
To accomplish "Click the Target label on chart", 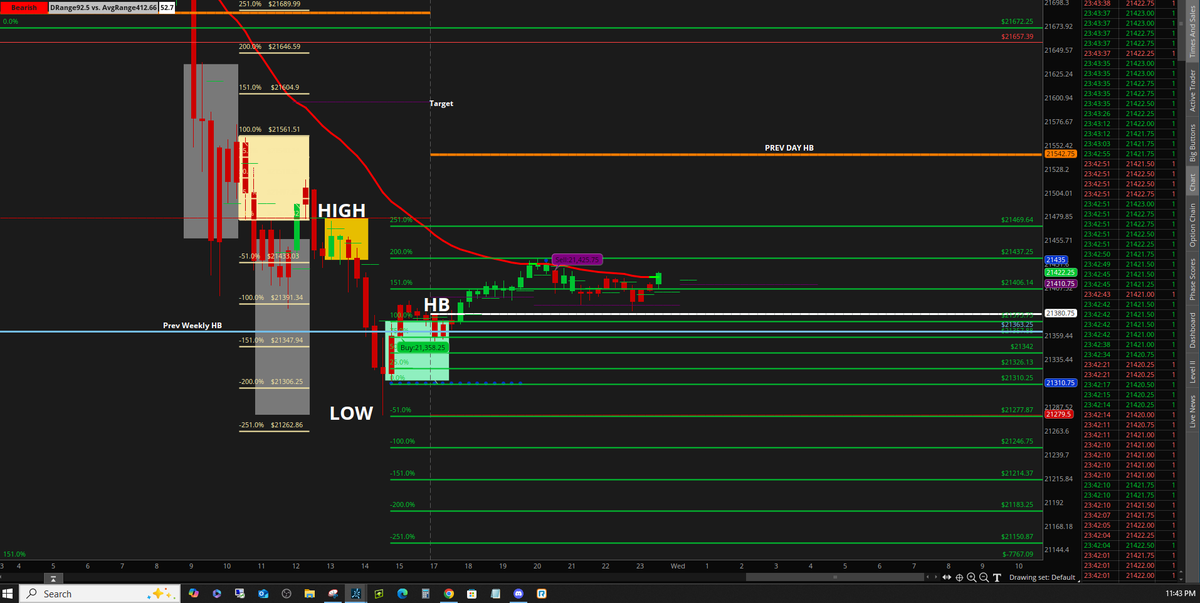I will [441, 103].
